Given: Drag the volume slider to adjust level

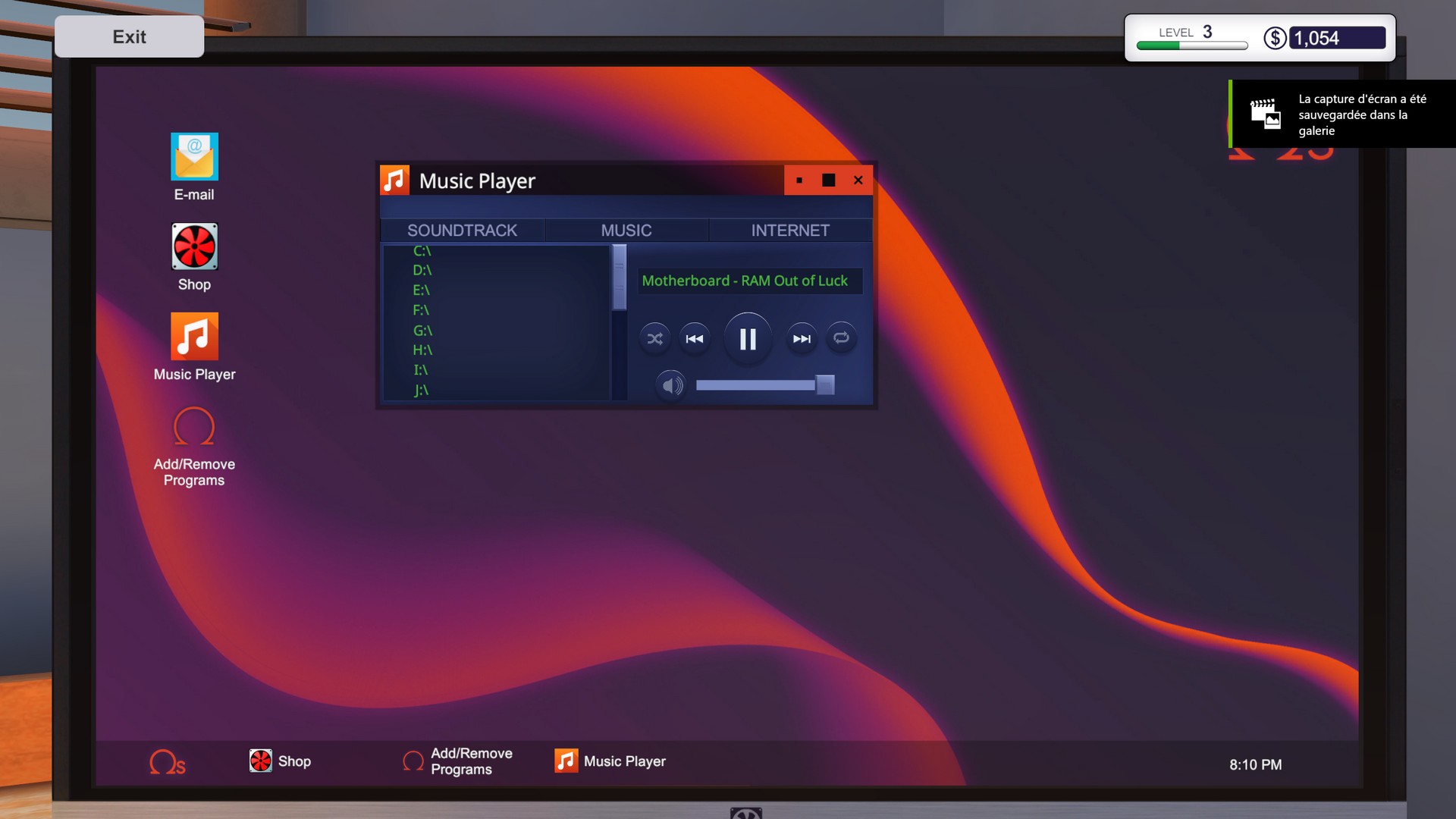Looking at the screenshot, I should click(x=824, y=385).
